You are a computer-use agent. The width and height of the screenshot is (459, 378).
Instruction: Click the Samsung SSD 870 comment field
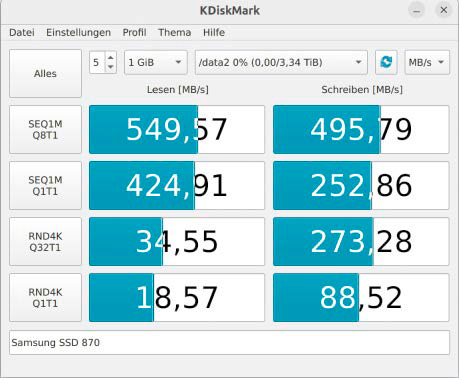pyautogui.click(x=229, y=342)
